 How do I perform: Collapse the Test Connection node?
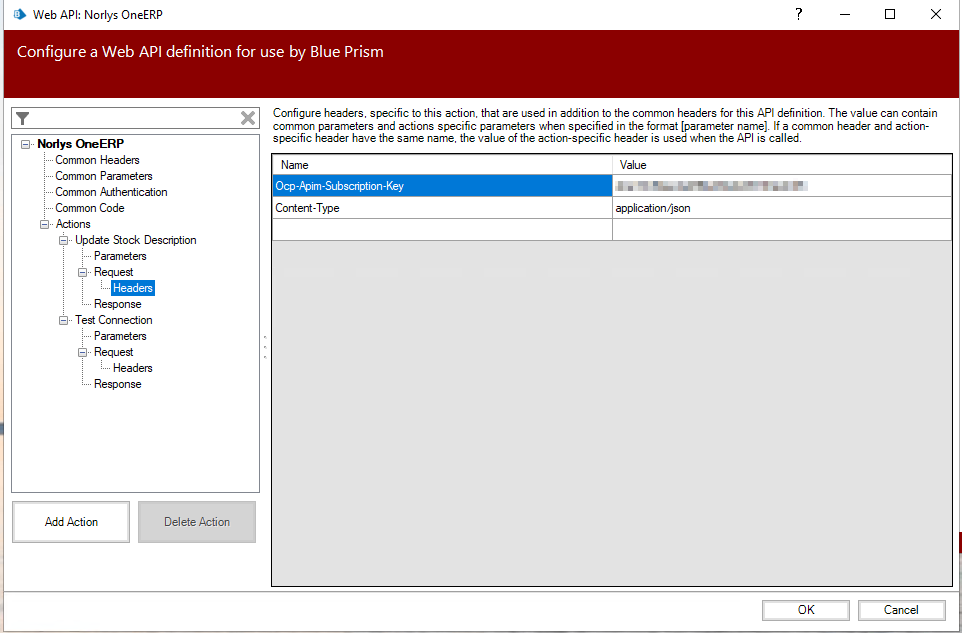(64, 320)
